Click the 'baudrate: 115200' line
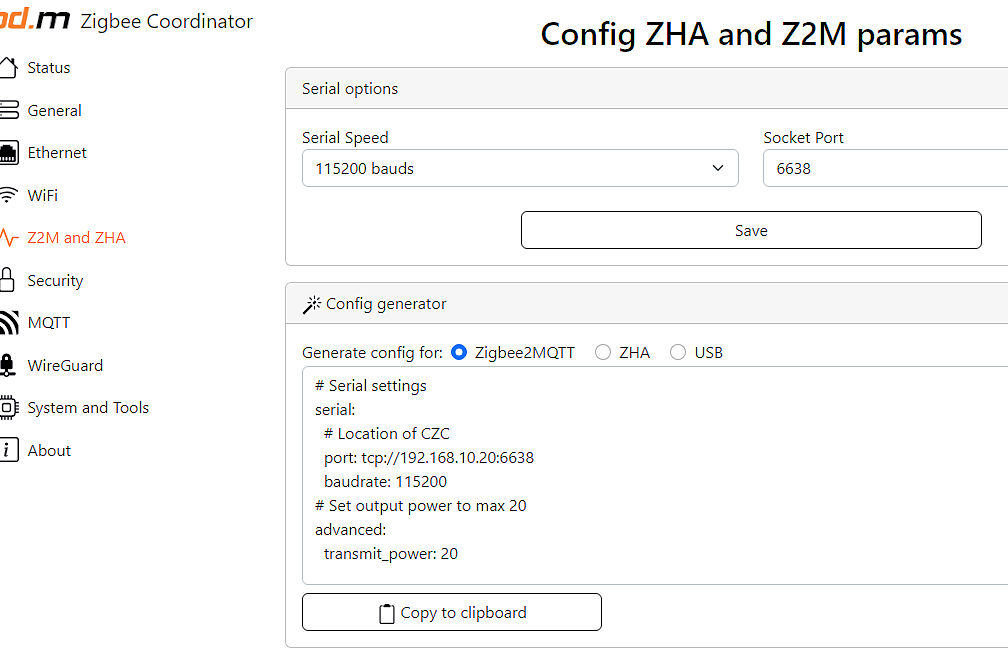Image resolution: width=1008 pixels, height=664 pixels. [385, 481]
